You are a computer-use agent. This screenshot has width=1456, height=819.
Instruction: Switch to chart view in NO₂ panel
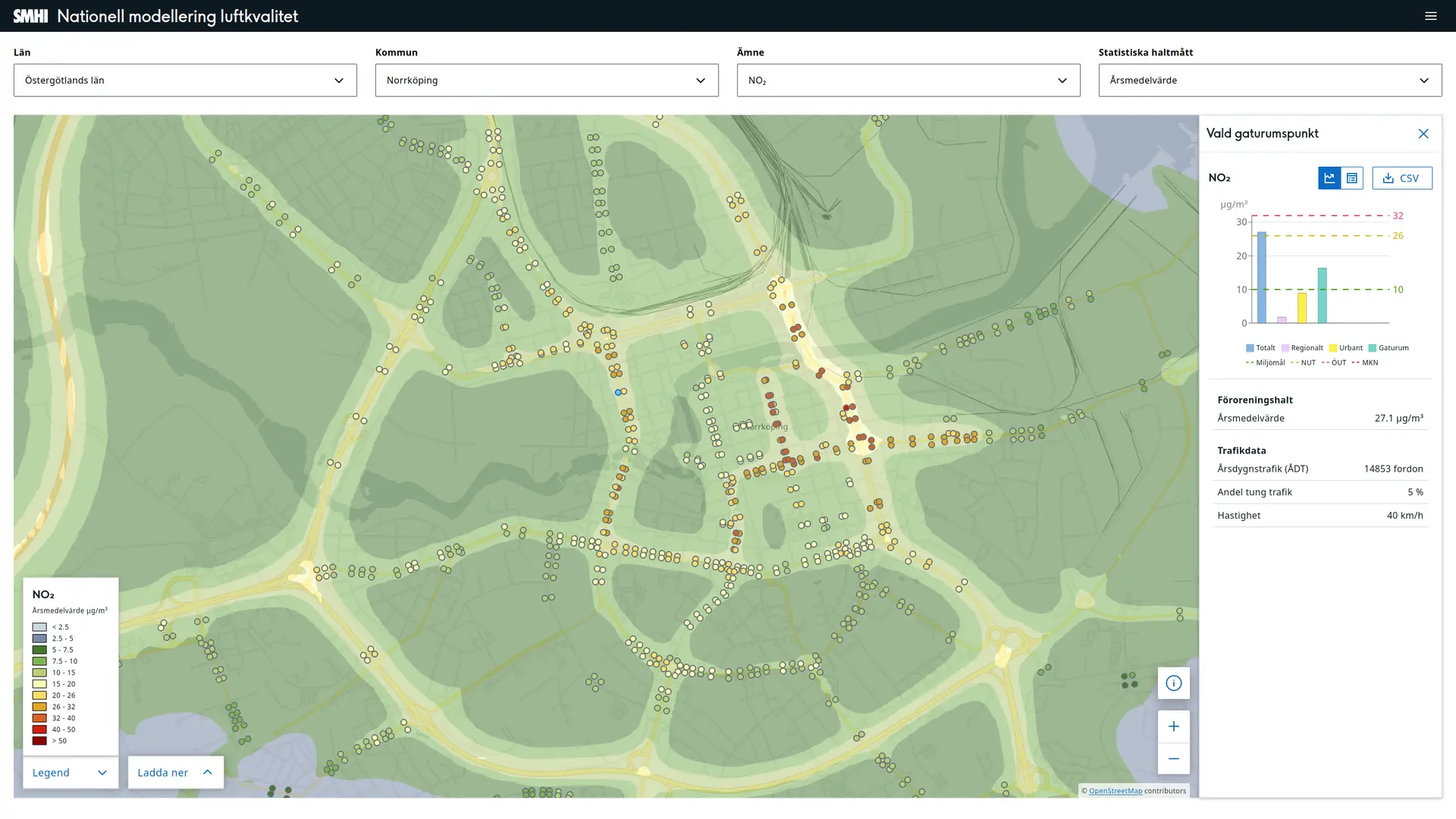(x=1329, y=177)
